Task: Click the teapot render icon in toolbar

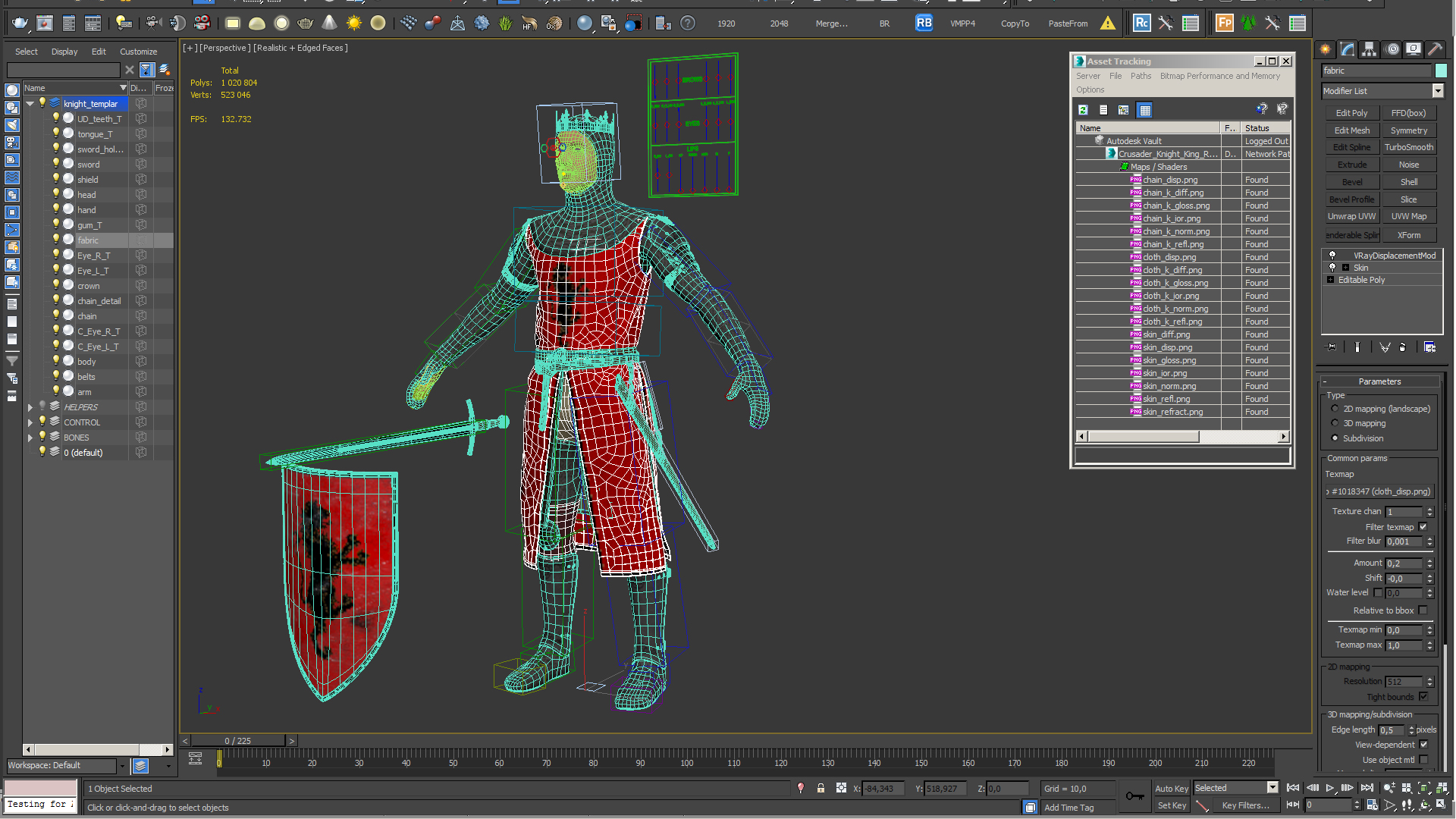Action: tap(20, 24)
